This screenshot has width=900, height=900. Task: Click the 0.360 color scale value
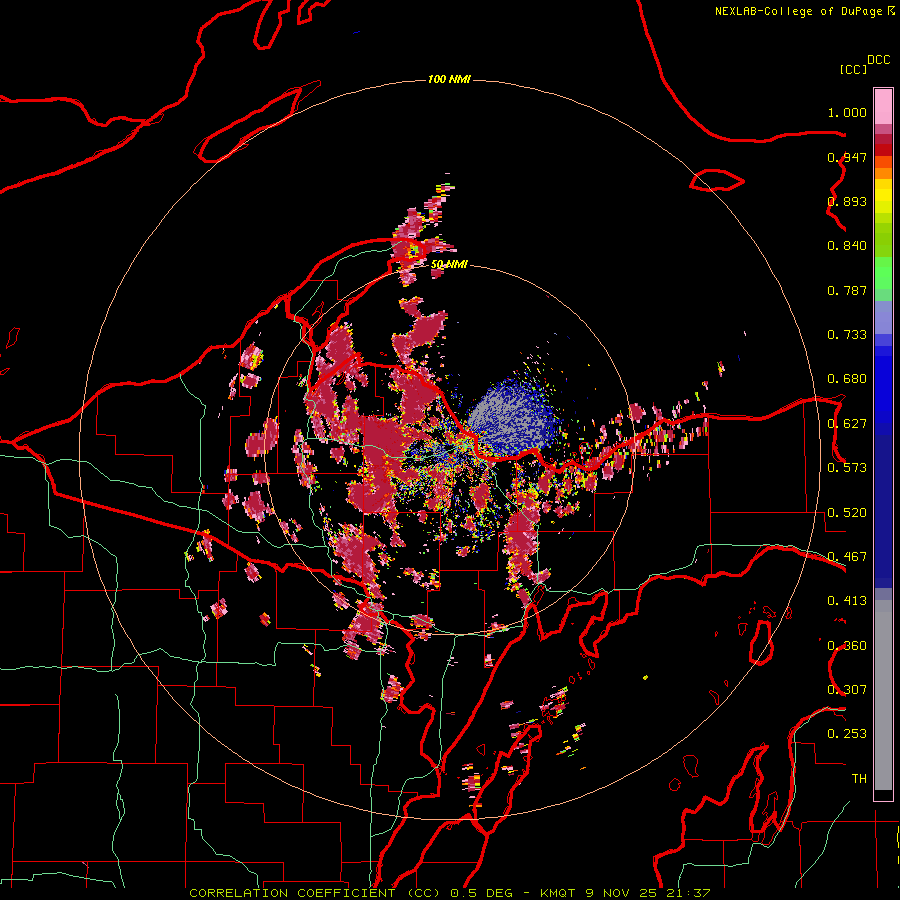click(x=847, y=646)
